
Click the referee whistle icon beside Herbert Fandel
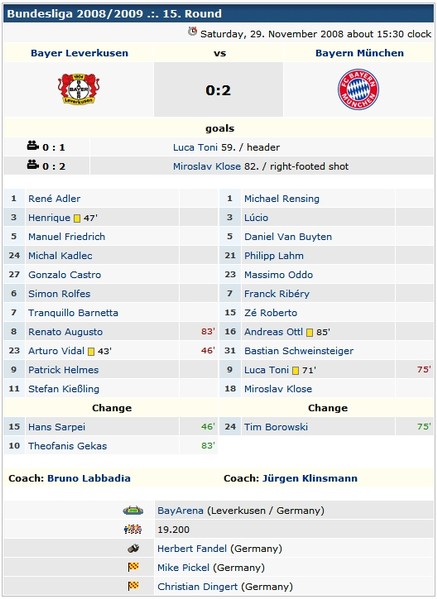click(133, 549)
